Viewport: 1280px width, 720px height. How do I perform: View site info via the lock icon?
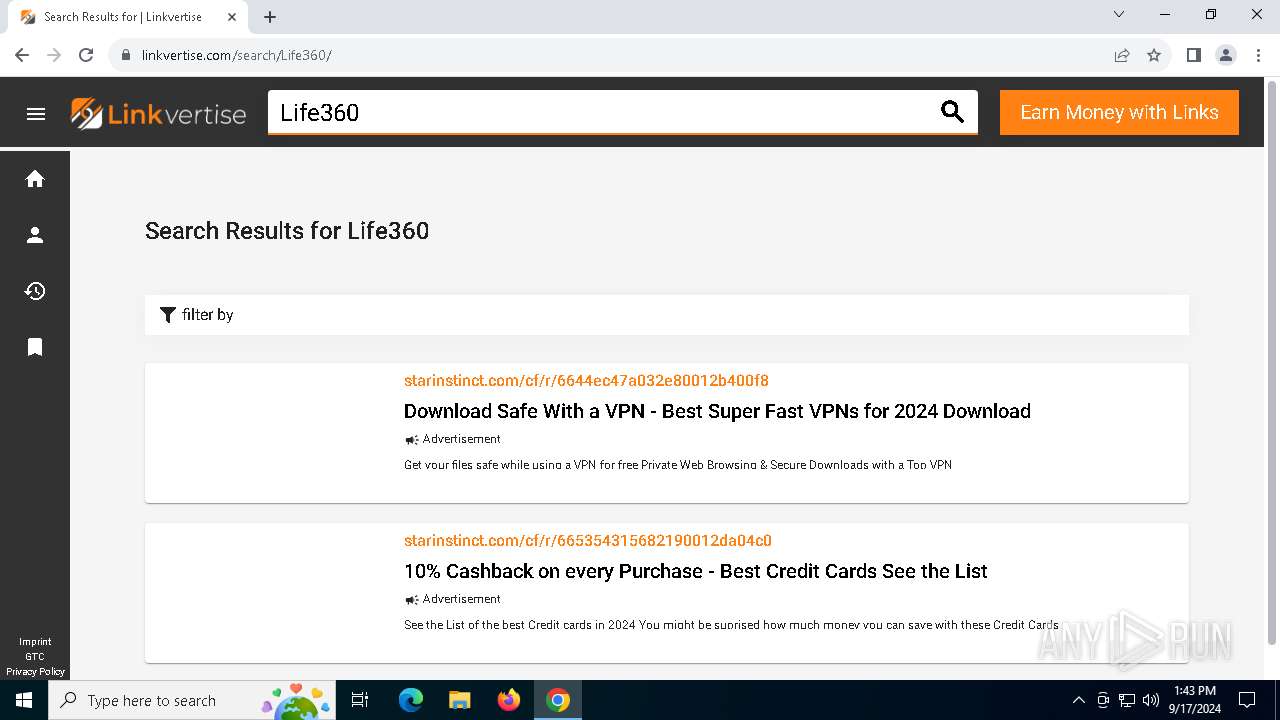coord(126,55)
